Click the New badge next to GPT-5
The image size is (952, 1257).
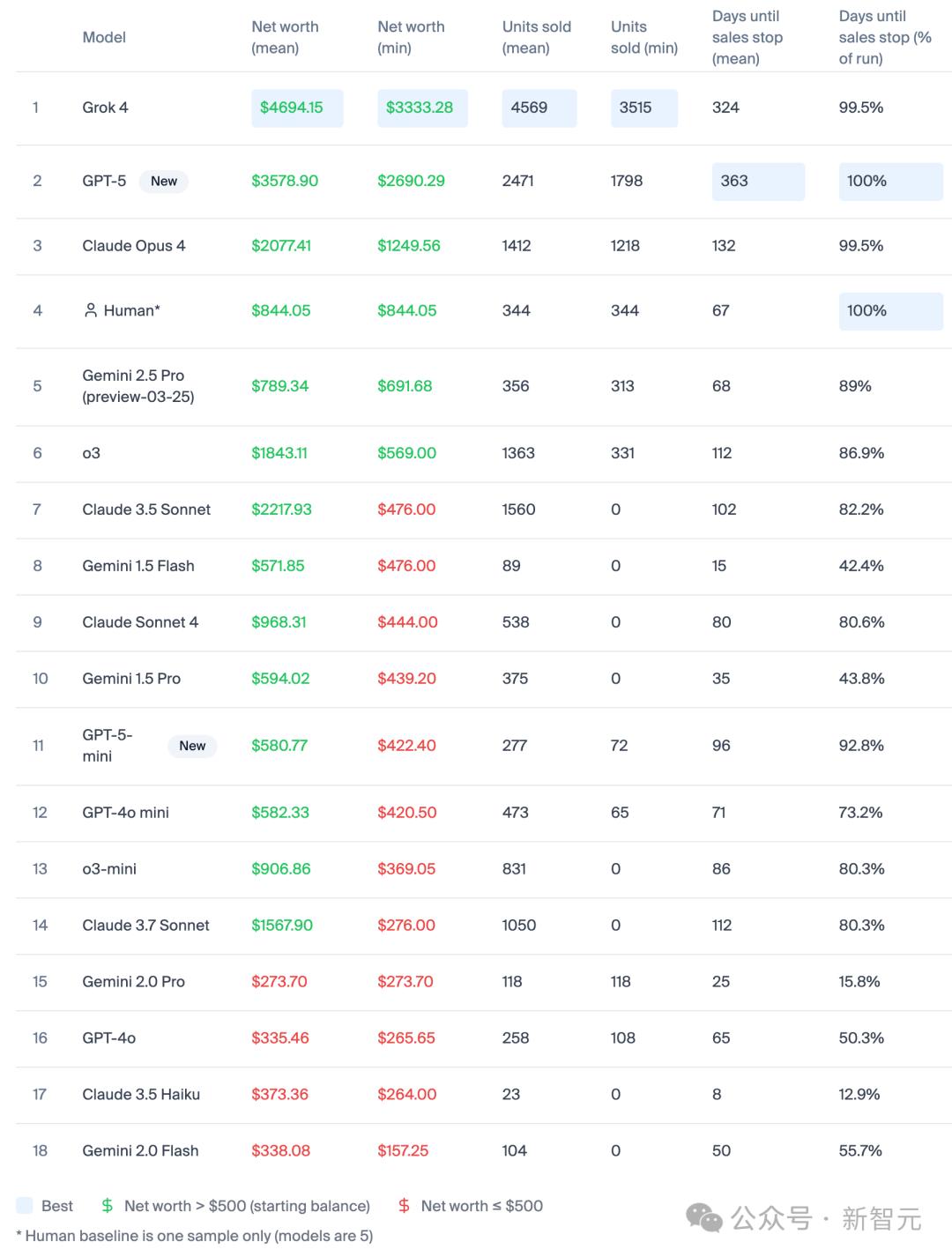click(164, 182)
